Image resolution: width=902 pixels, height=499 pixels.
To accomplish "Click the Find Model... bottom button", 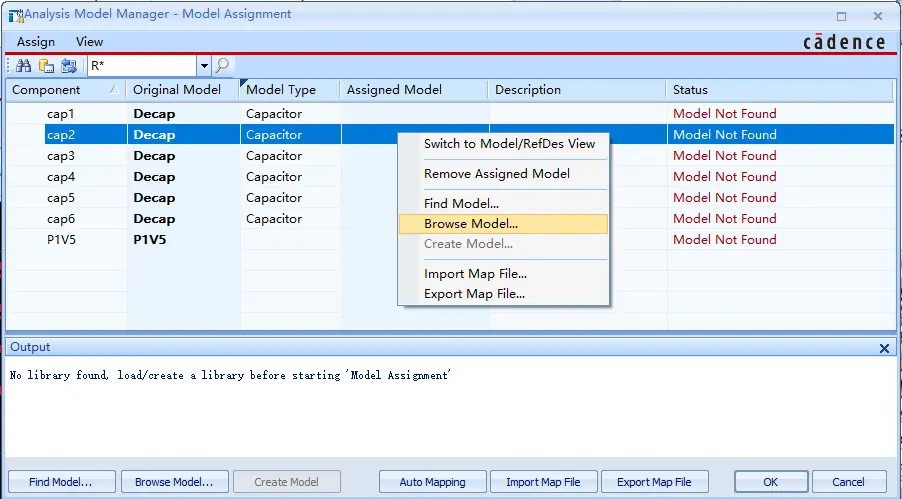I will coord(62,482).
